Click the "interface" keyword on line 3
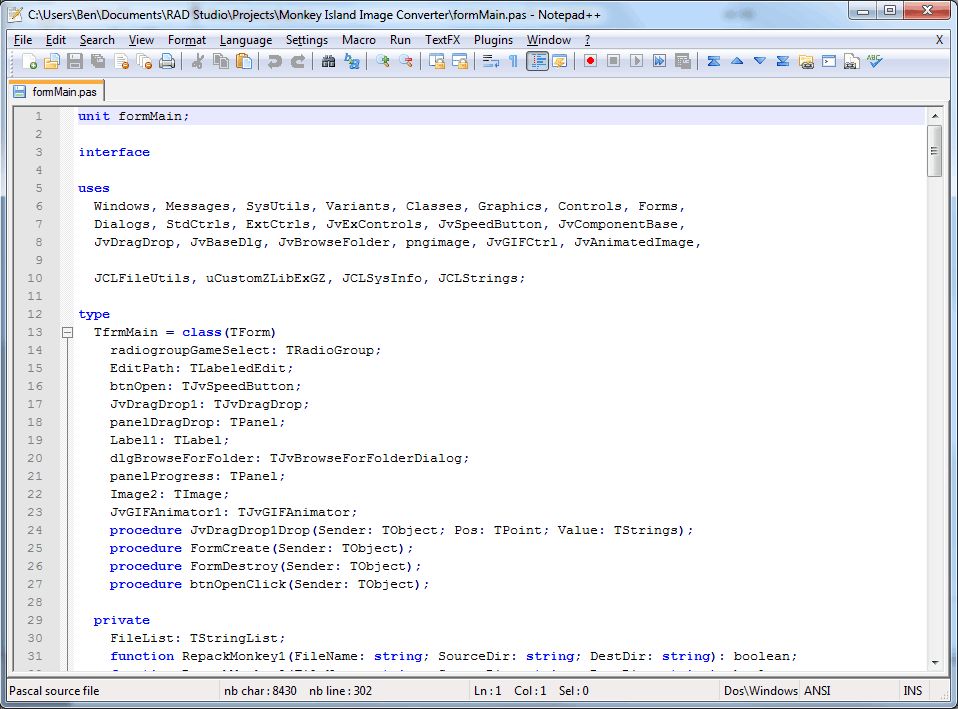 114,152
